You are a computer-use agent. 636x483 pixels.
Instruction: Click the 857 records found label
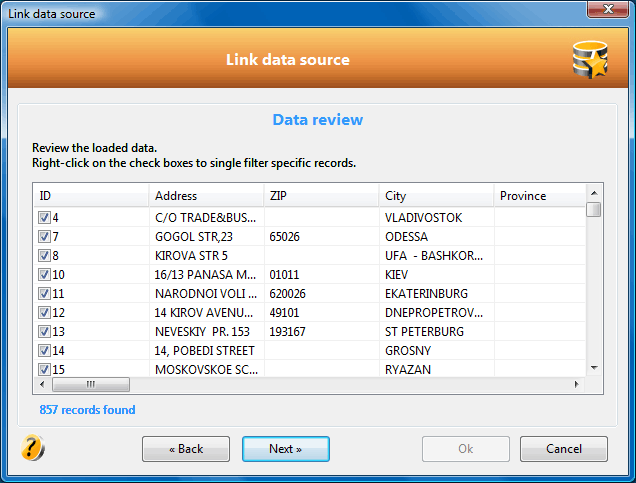pos(87,410)
